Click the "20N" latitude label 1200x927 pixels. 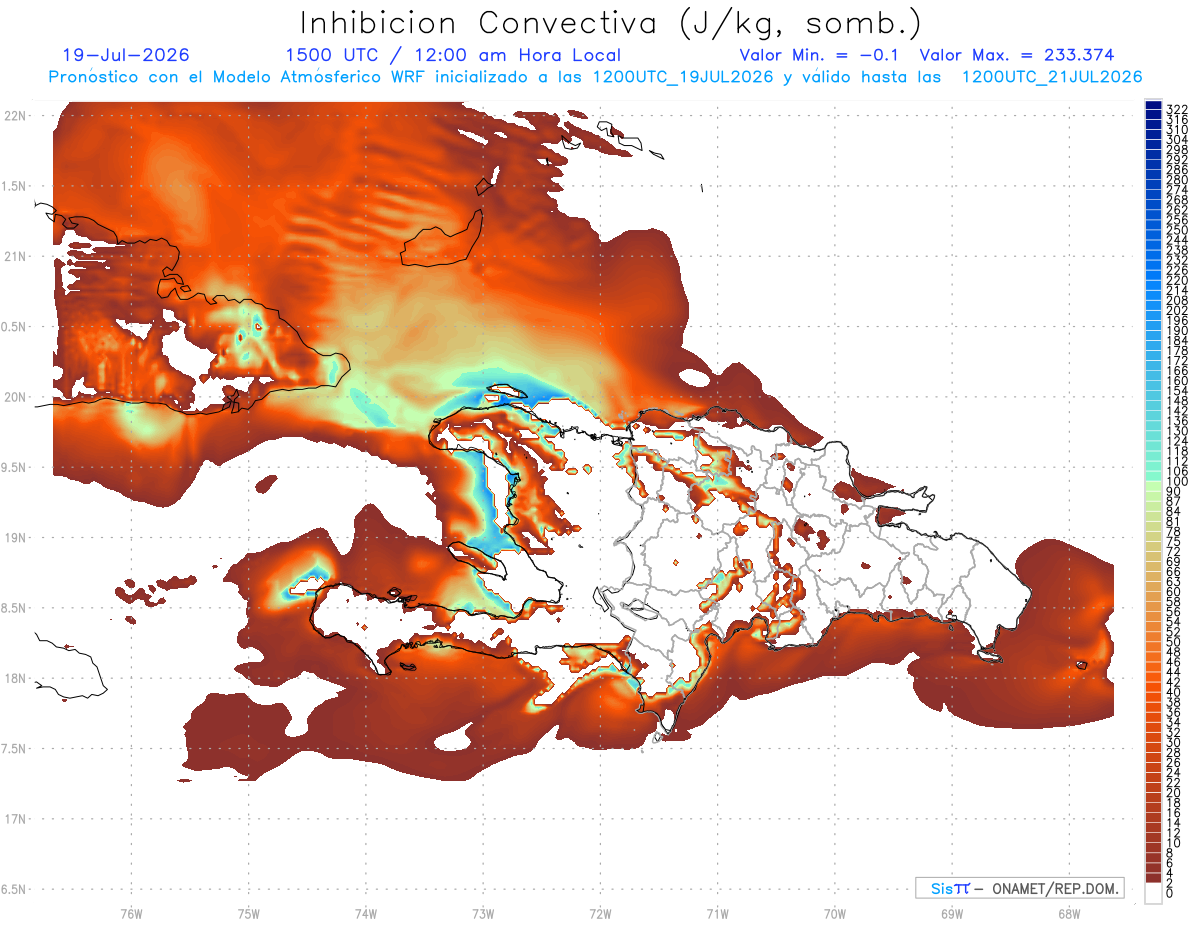(x=17, y=397)
